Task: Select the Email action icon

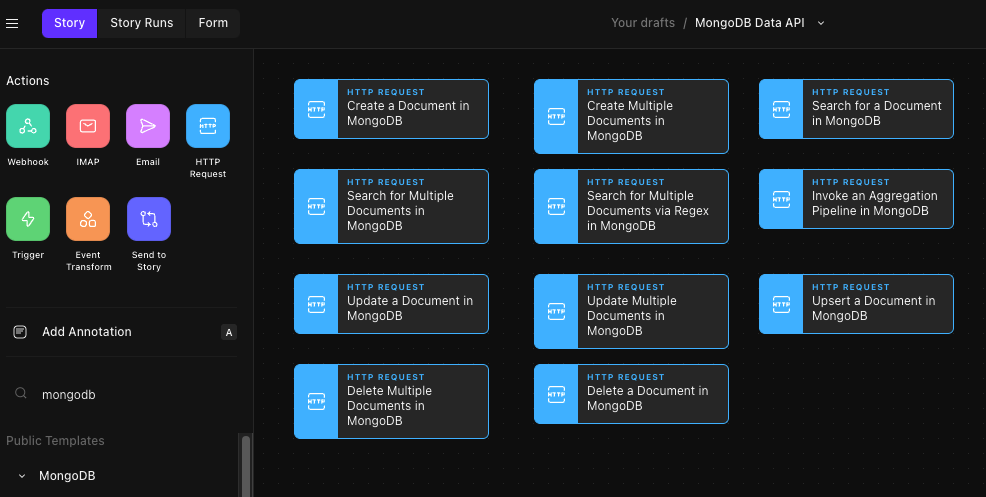Action: coord(148,126)
